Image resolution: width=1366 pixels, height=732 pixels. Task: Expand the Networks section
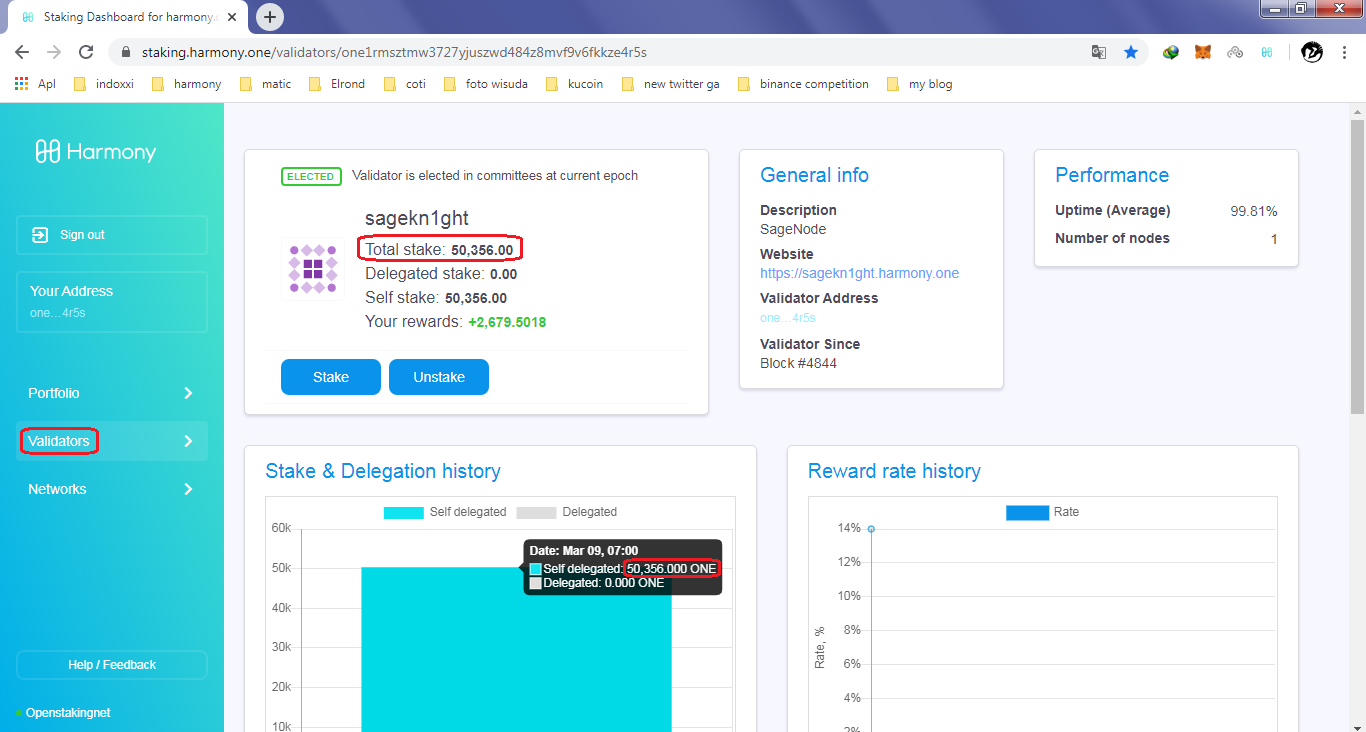(x=111, y=489)
